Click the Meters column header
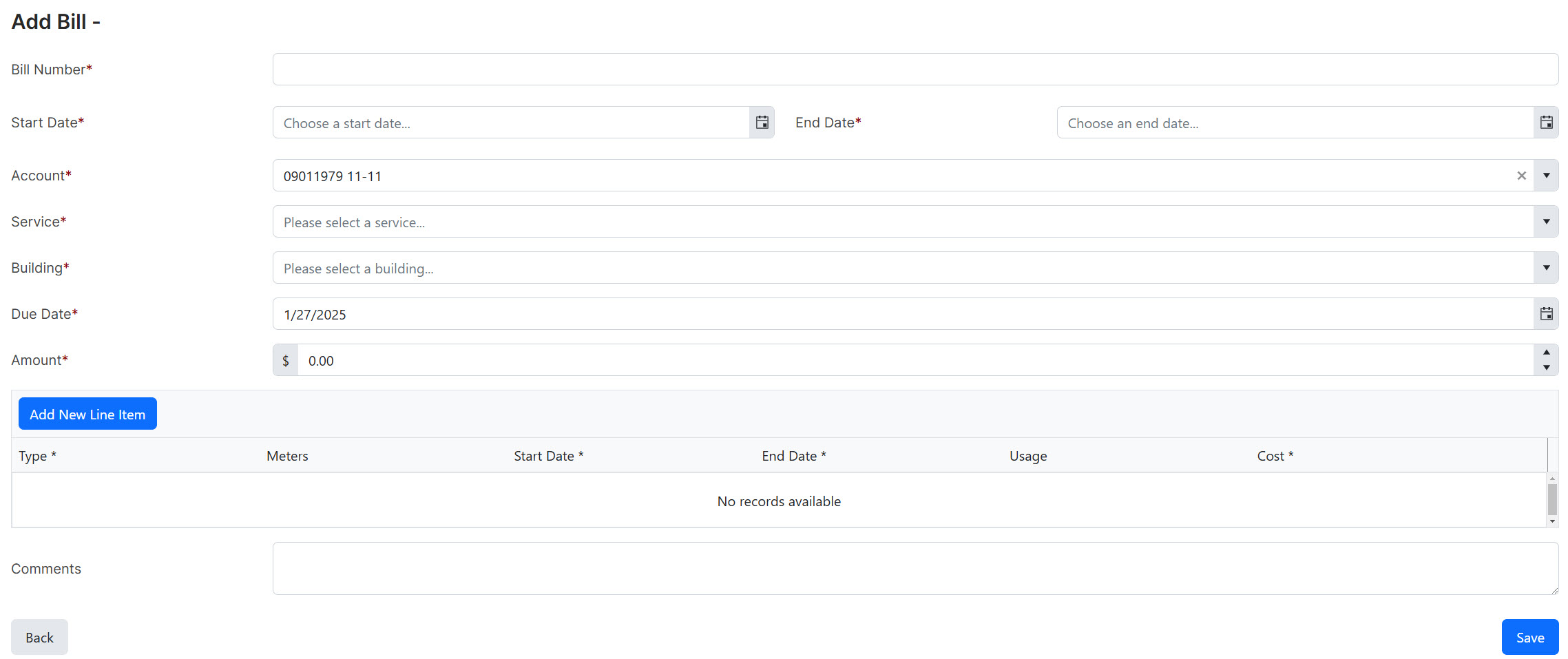1568x659 pixels. click(287, 456)
